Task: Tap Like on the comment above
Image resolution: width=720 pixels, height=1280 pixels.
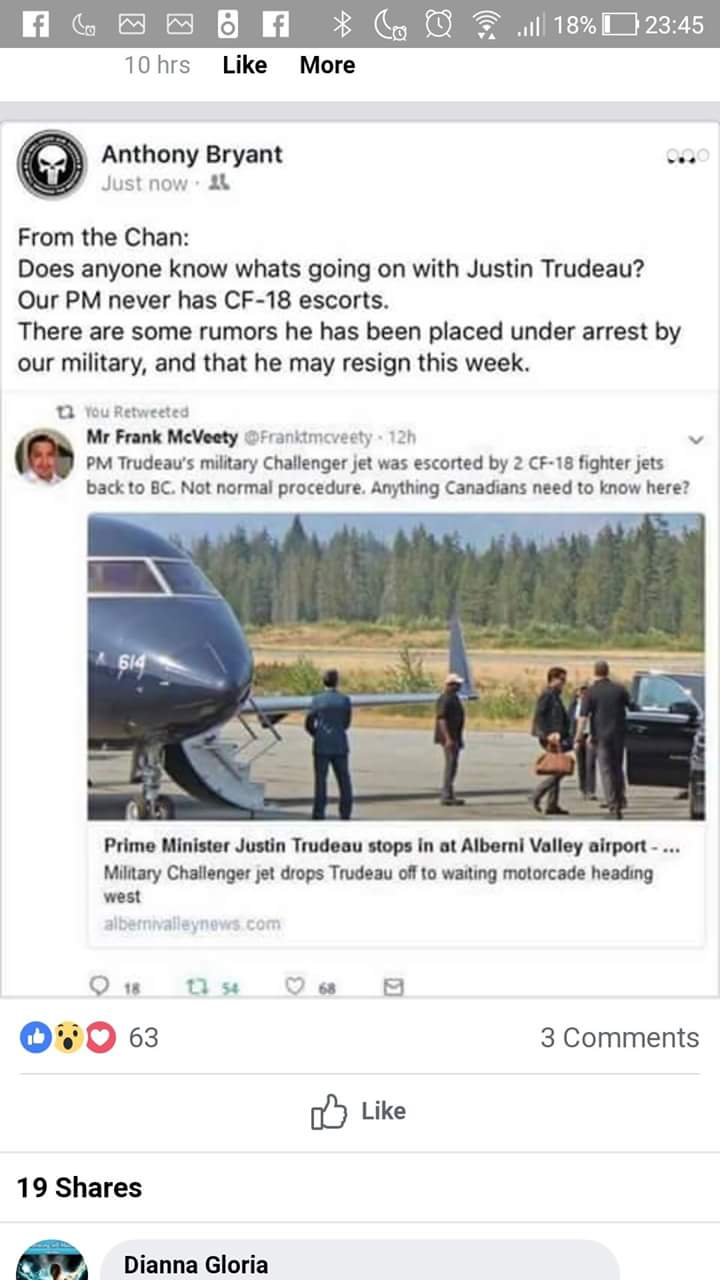Action: pyautogui.click(x=245, y=65)
